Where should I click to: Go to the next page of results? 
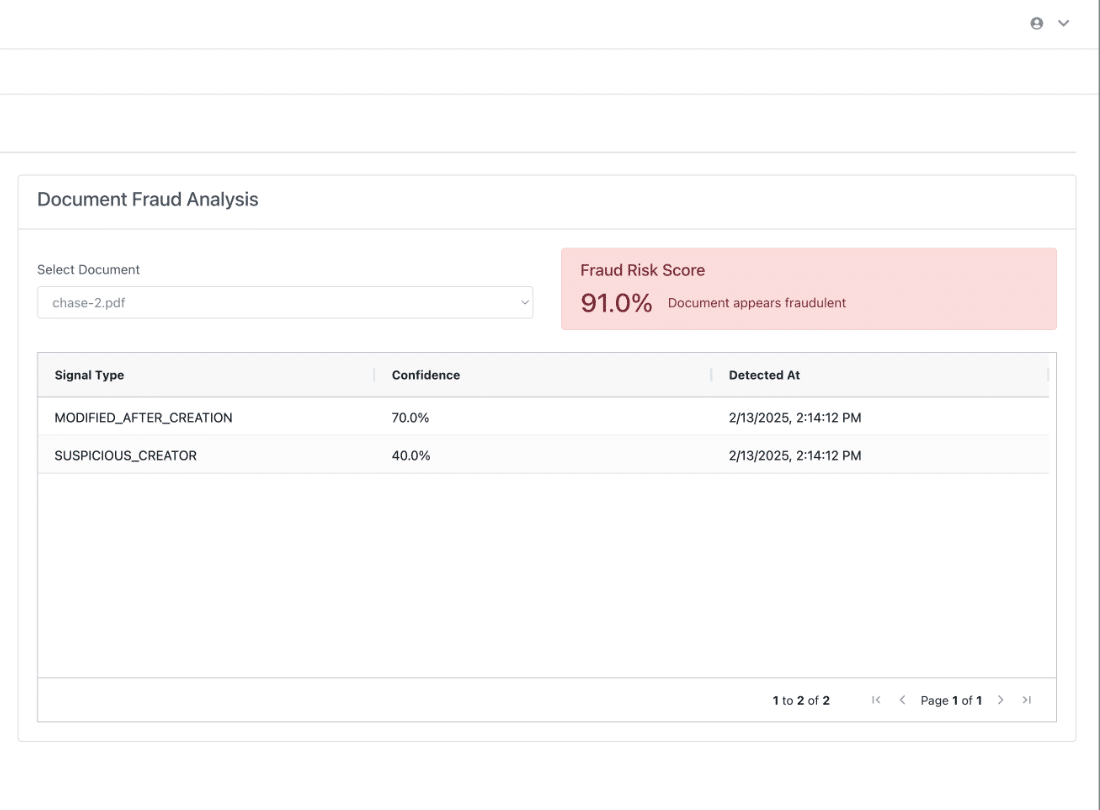tap(1000, 700)
